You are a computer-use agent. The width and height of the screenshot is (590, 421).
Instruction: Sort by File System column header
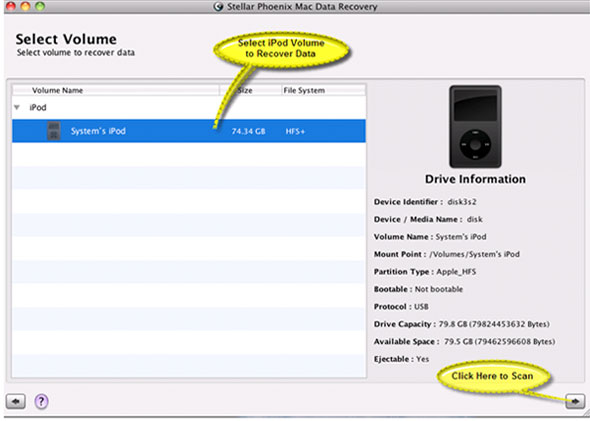(x=323, y=90)
